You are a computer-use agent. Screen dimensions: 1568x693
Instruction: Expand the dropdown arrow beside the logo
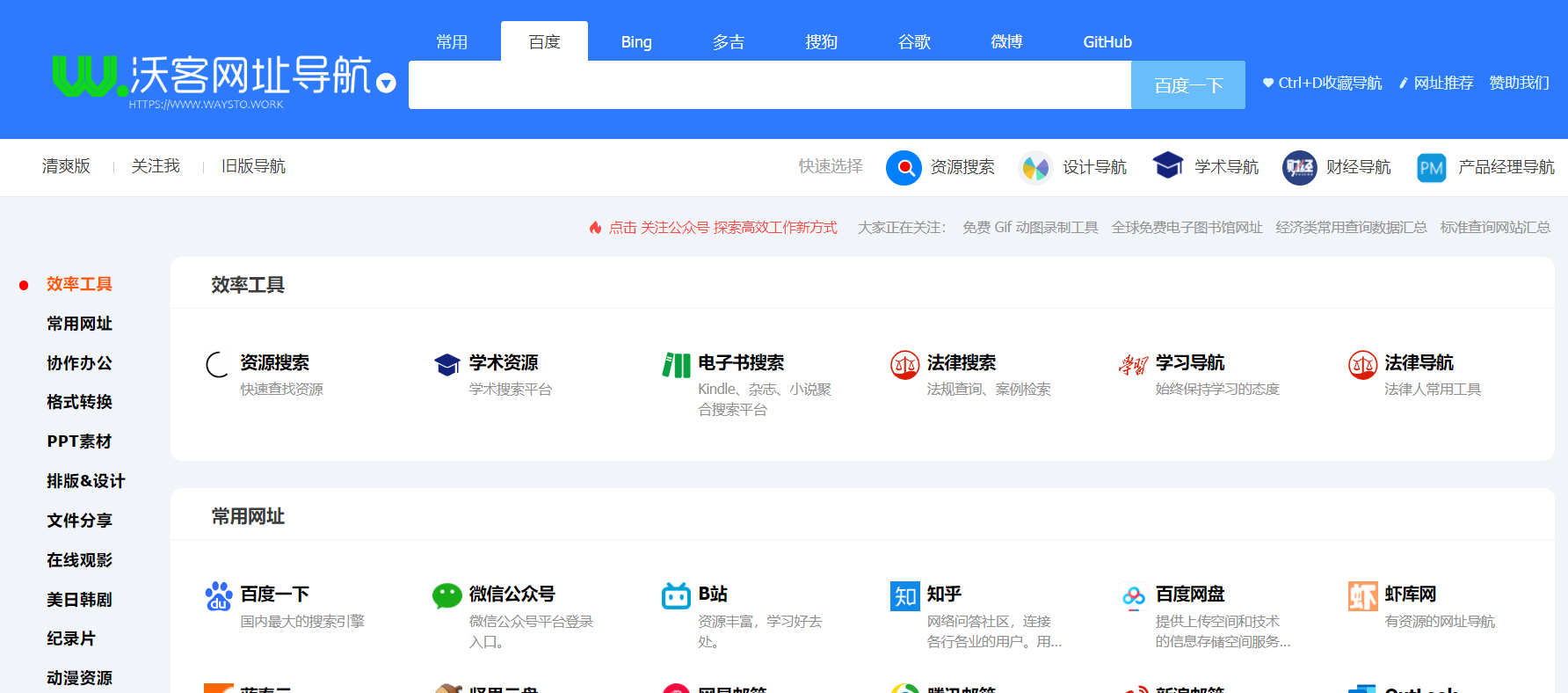point(386,84)
